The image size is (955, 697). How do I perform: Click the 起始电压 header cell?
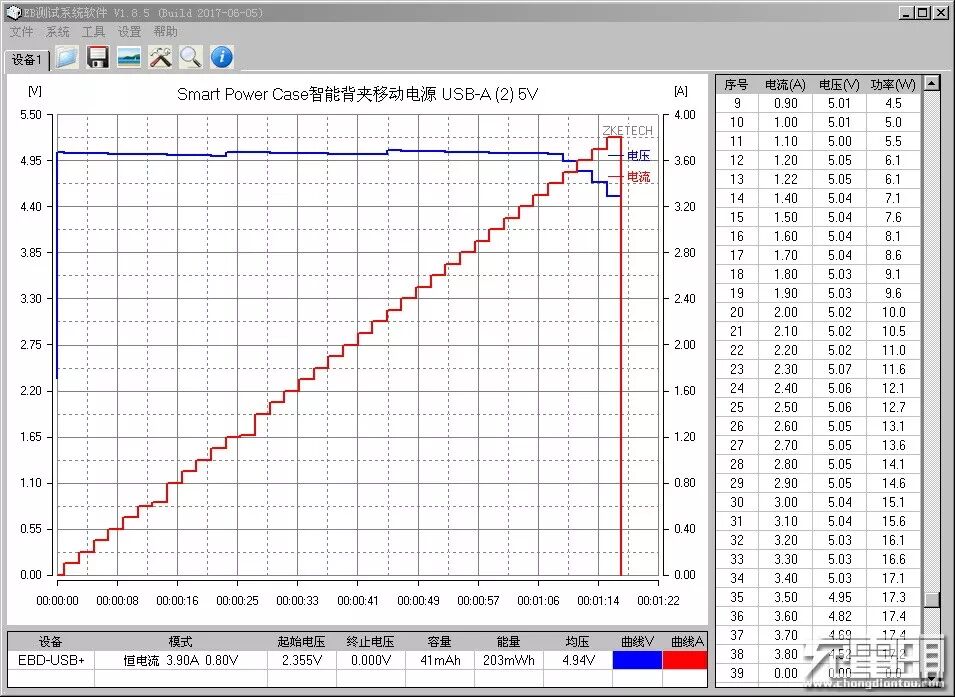tap(301, 642)
